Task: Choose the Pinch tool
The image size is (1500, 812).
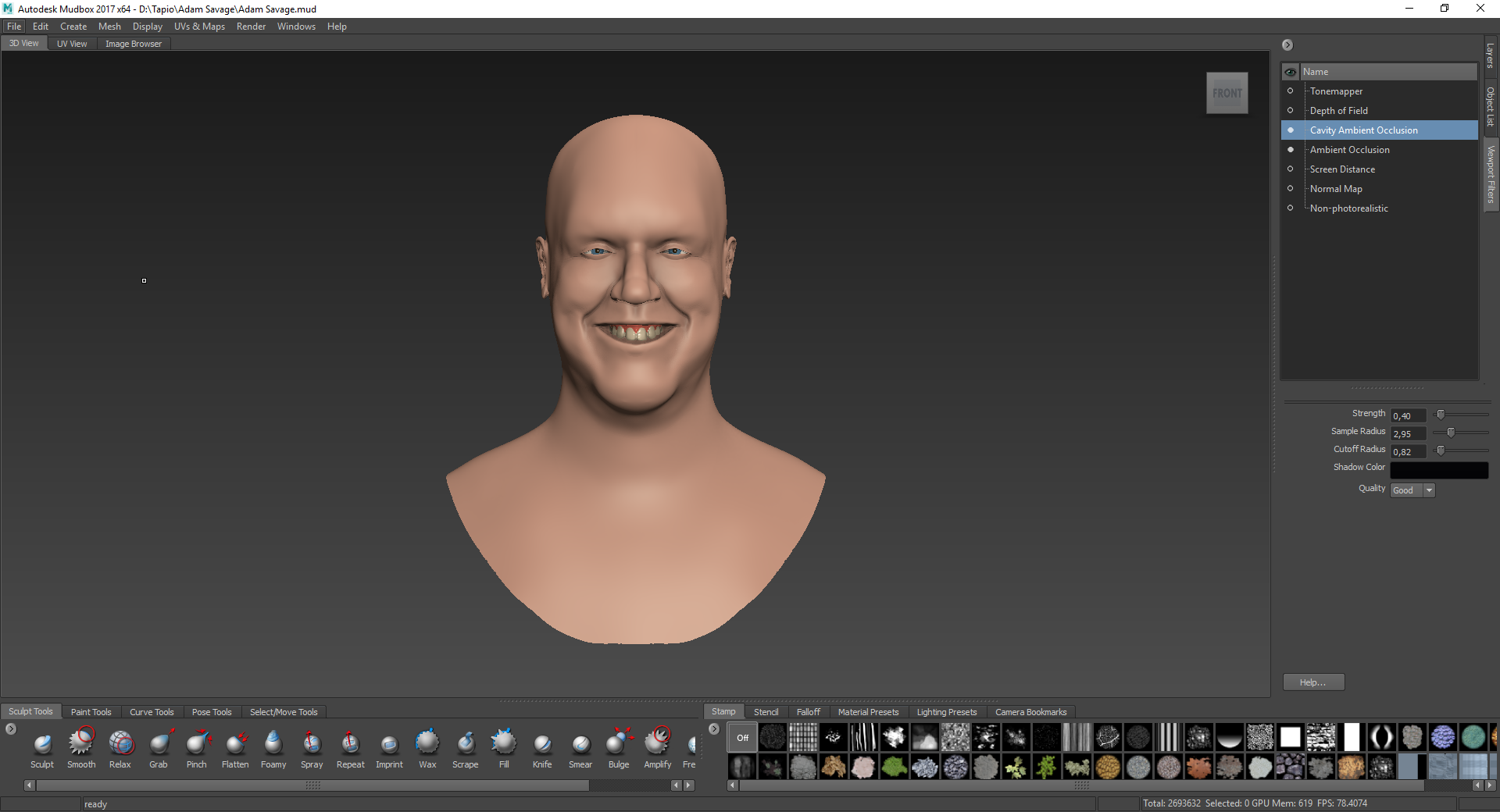Action: pos(197,743)
